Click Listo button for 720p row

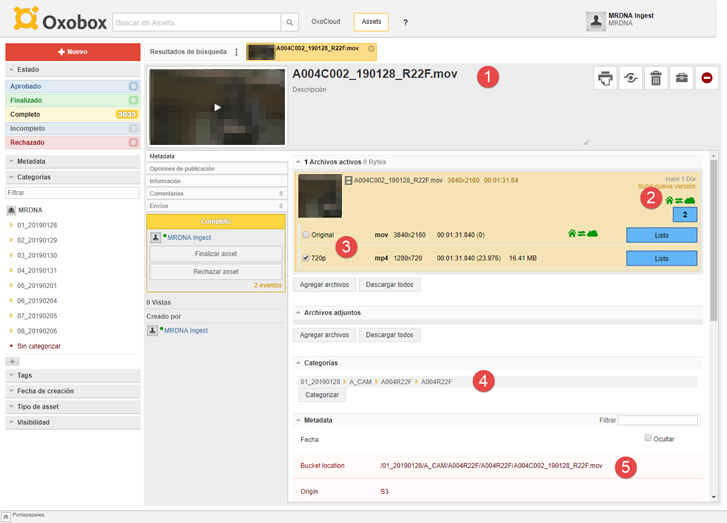[662, 259]
